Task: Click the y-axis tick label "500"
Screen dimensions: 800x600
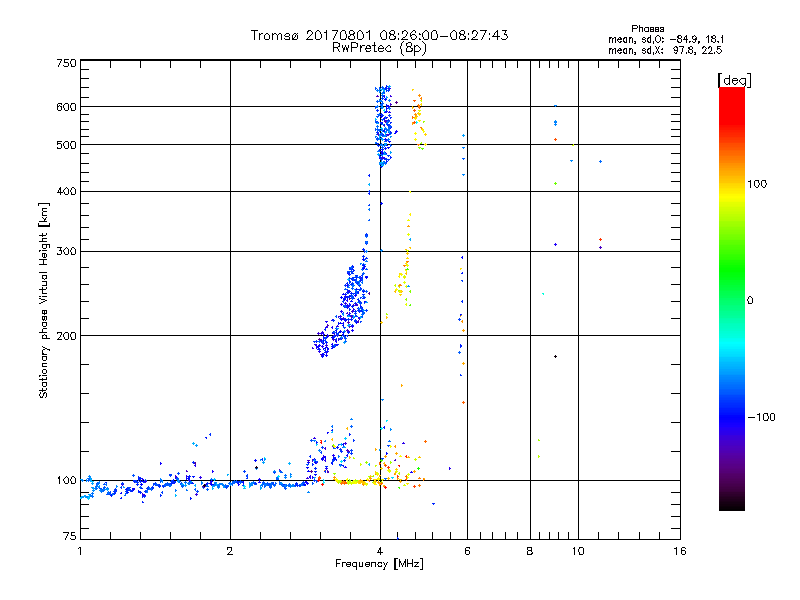Action: [67, 145]
